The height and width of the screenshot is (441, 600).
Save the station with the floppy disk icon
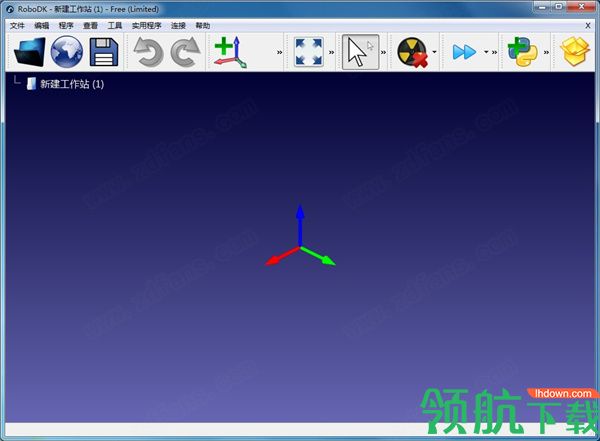104,52
